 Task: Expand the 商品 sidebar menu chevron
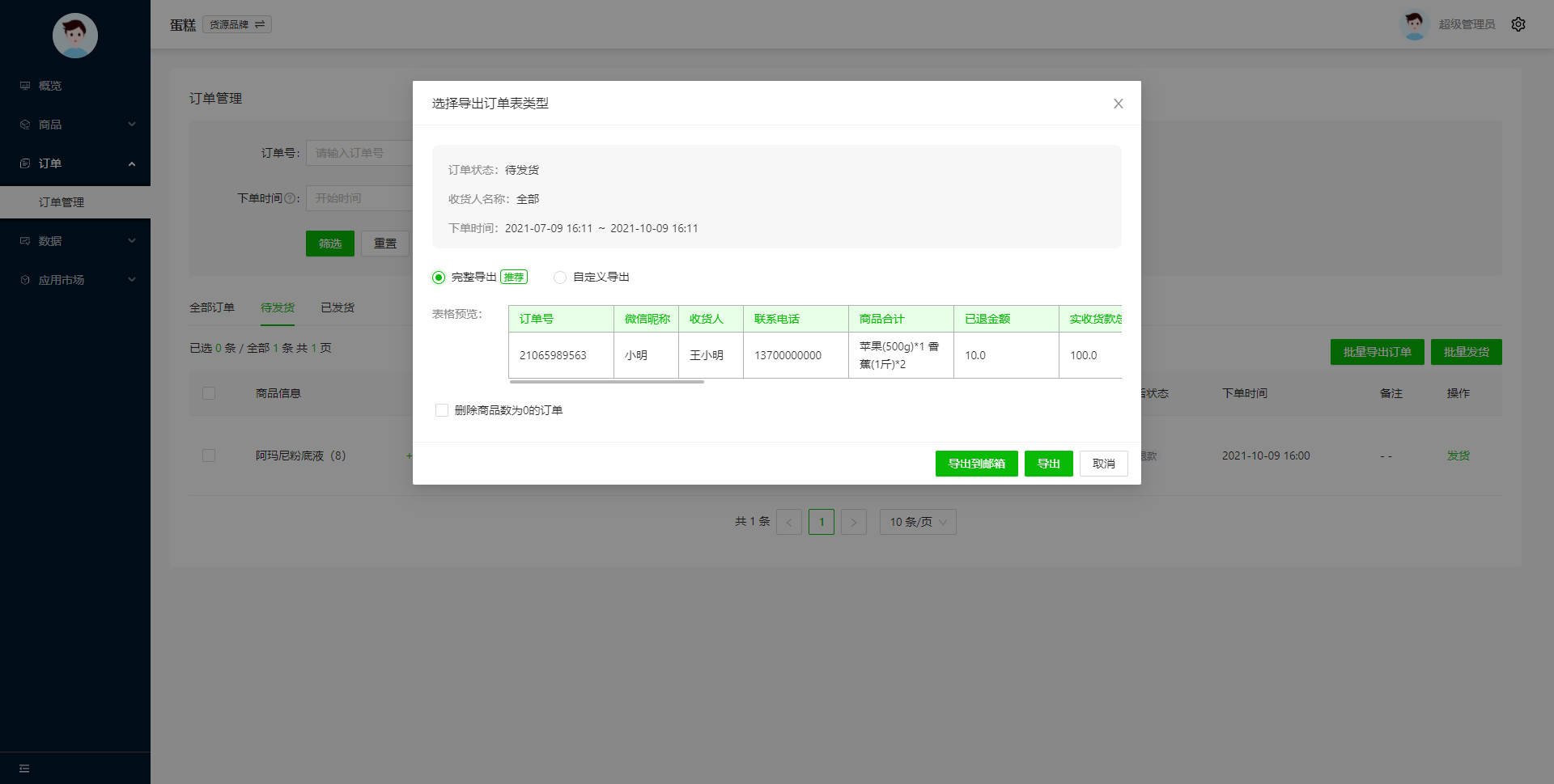tap(132, 125)
